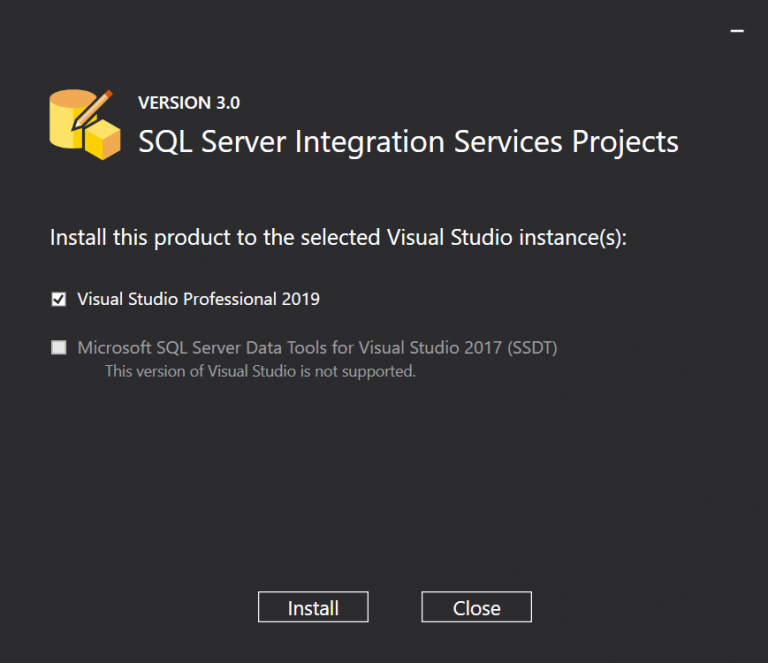
Task: Start installation with the Install button
Action: 313,607
